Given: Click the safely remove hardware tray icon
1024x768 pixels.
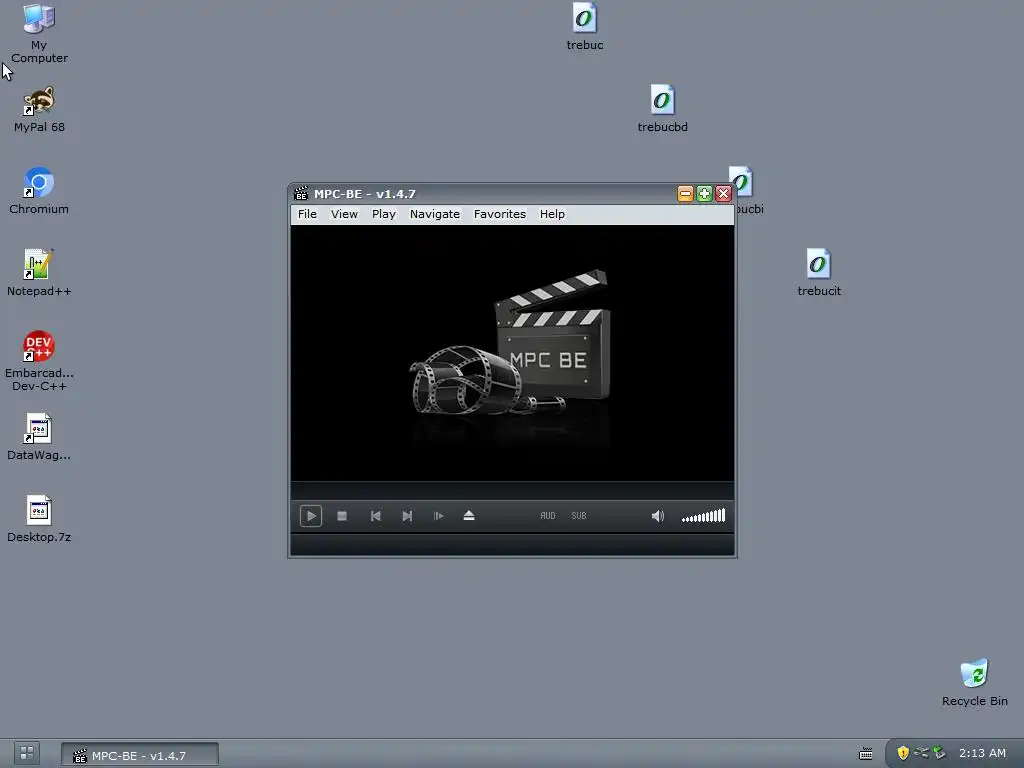Looking at the screenshot, I should click(x=939, y=753).
